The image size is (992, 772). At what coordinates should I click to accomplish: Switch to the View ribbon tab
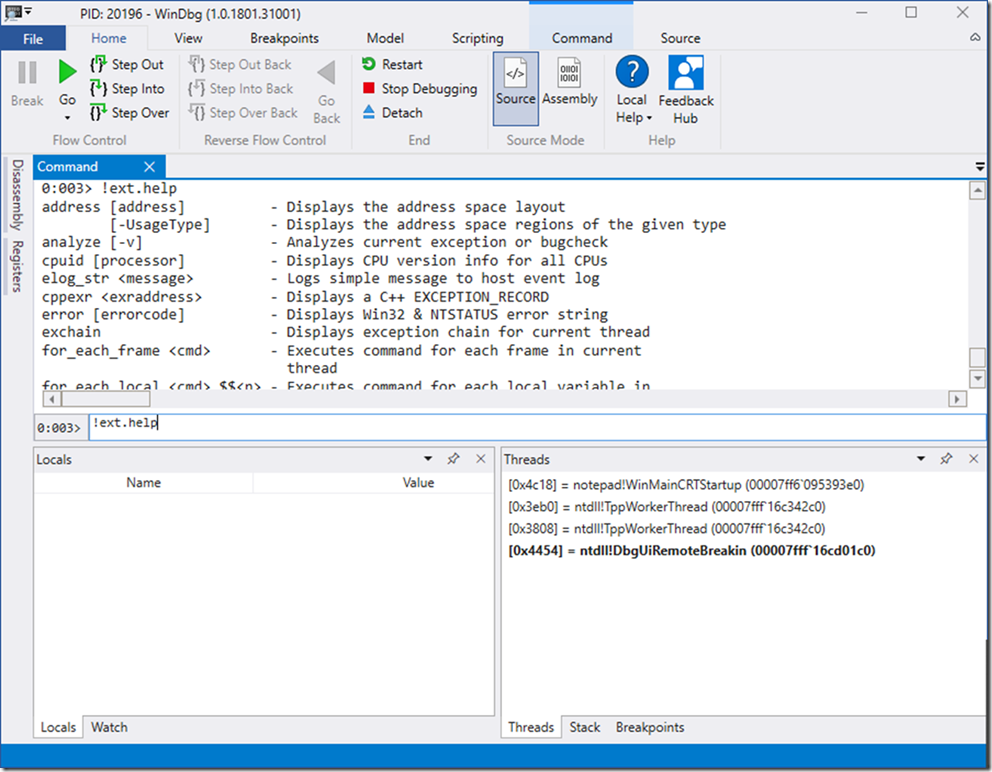coord(188,38)
